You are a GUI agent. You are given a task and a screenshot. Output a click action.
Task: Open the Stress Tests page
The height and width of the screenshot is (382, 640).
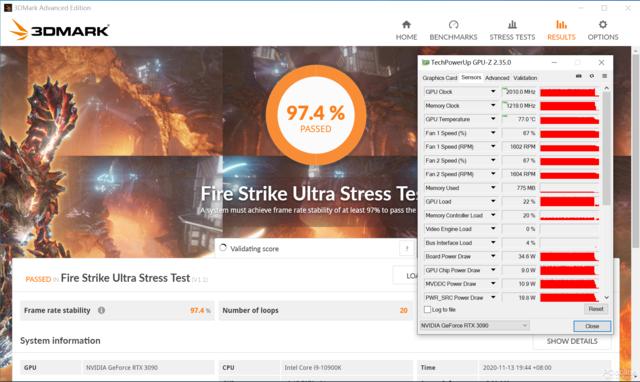512,31
